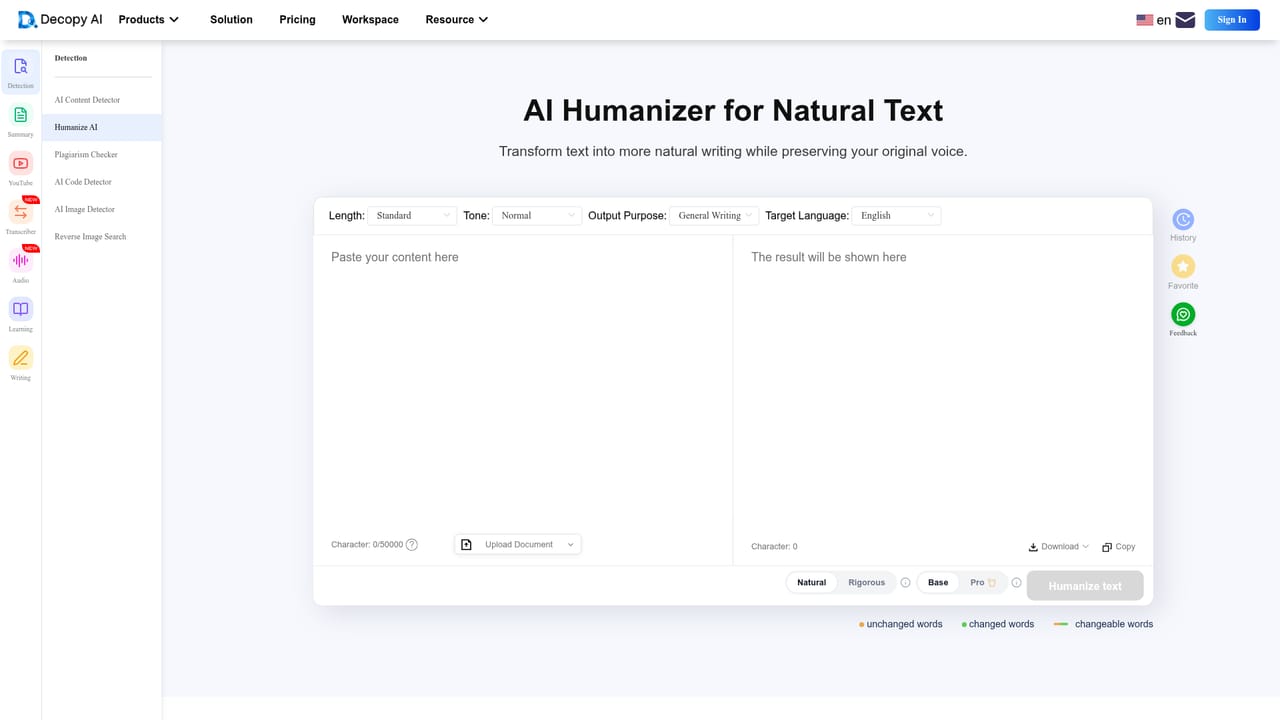Open the Summary sidebar icon
This screenshot has width=1280, height=720.
coord(21,115)
